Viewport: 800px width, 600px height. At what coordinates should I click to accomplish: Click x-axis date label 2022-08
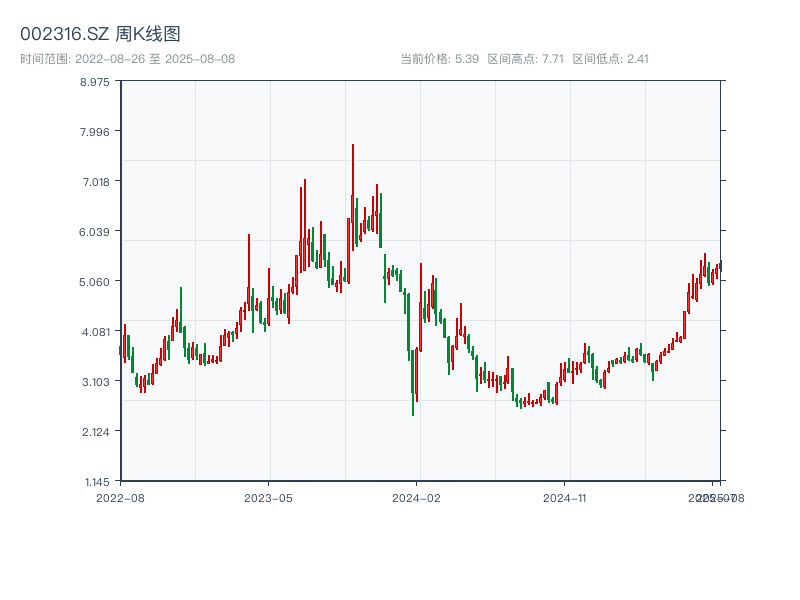tap(120, 498)
